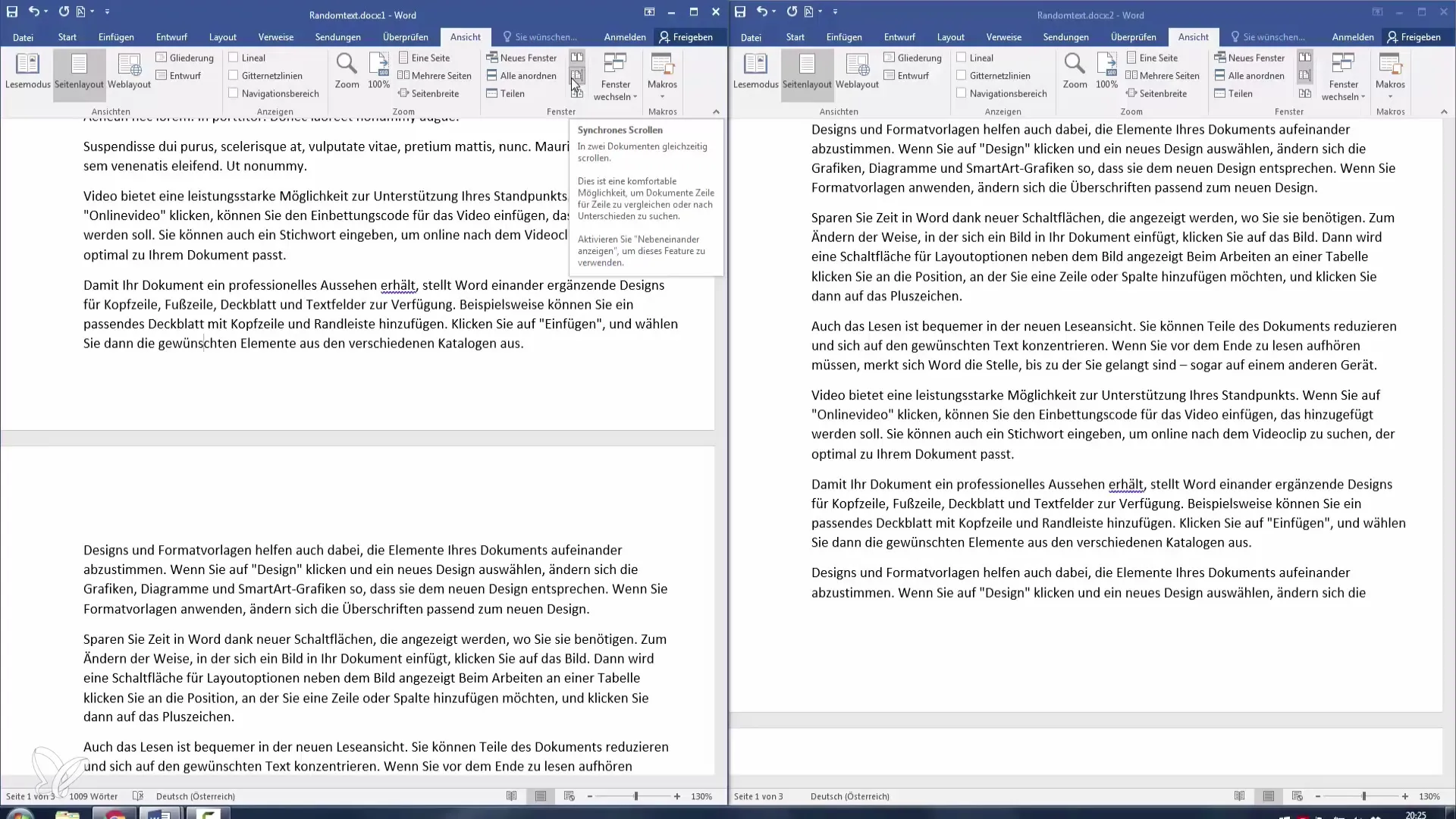Collapse the ribbon in right window
This screenshot has width=1456, height=819.
(1444, 111)
